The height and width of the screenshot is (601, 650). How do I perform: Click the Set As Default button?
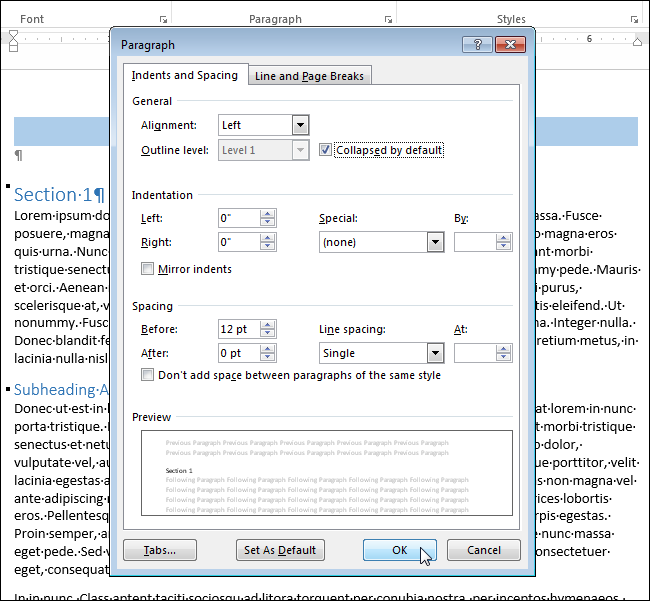tap(280, 550)
